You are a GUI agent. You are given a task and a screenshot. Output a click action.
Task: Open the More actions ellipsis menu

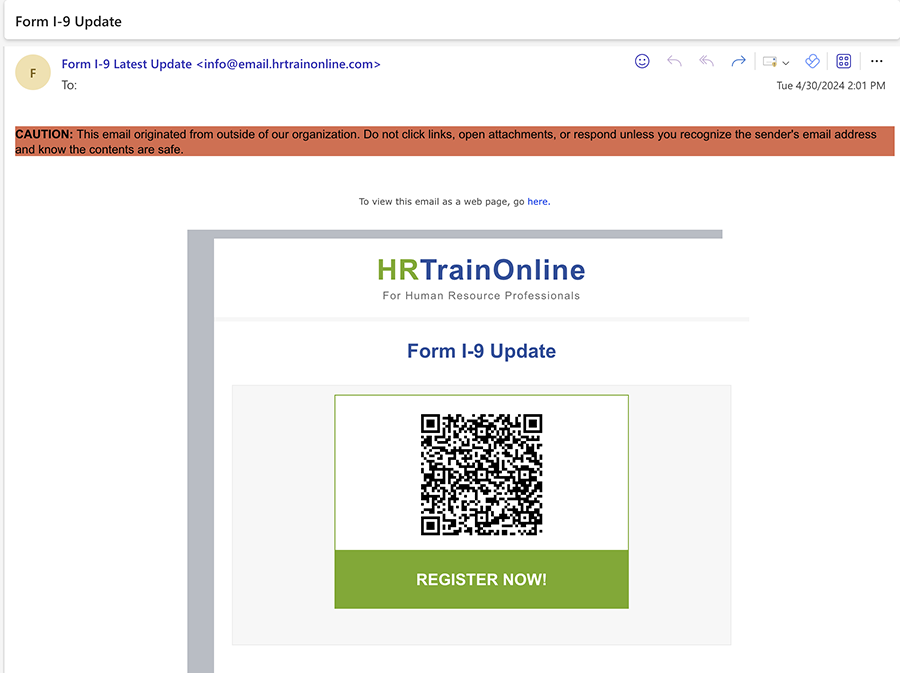(x=877, y=61)
